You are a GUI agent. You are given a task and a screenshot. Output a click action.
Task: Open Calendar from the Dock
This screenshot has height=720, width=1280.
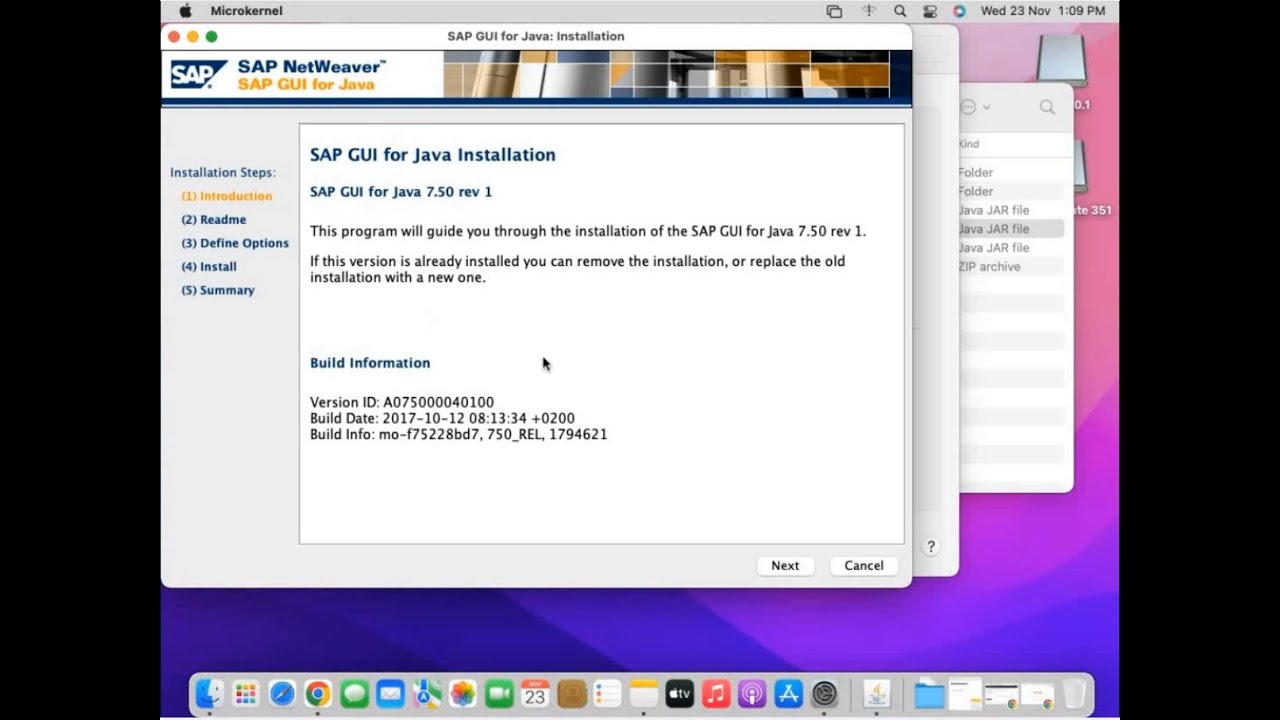coord(535,693)
